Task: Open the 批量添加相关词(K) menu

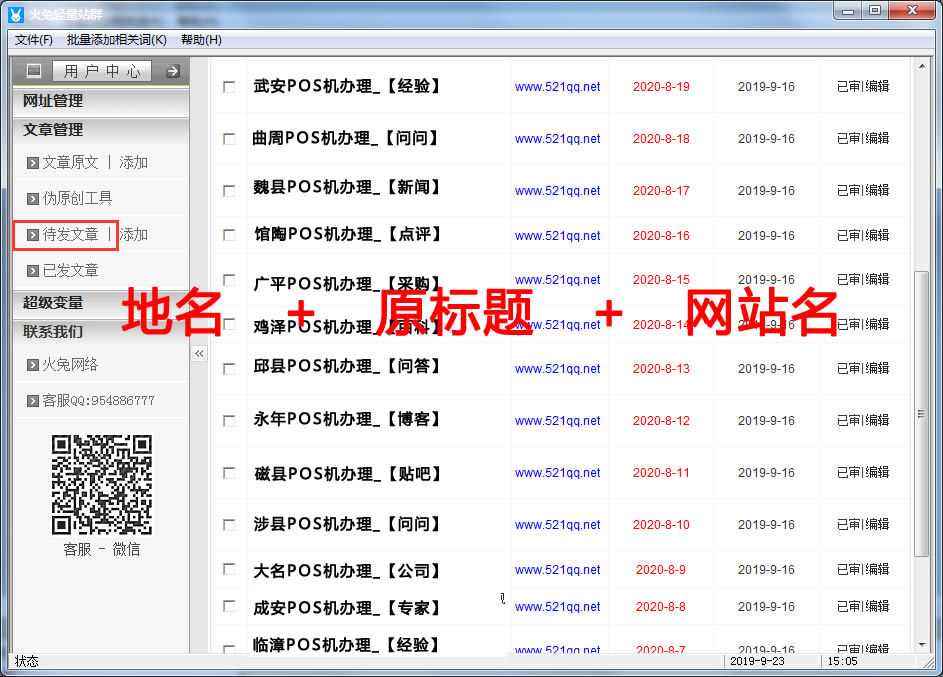Action: (116, 40)
